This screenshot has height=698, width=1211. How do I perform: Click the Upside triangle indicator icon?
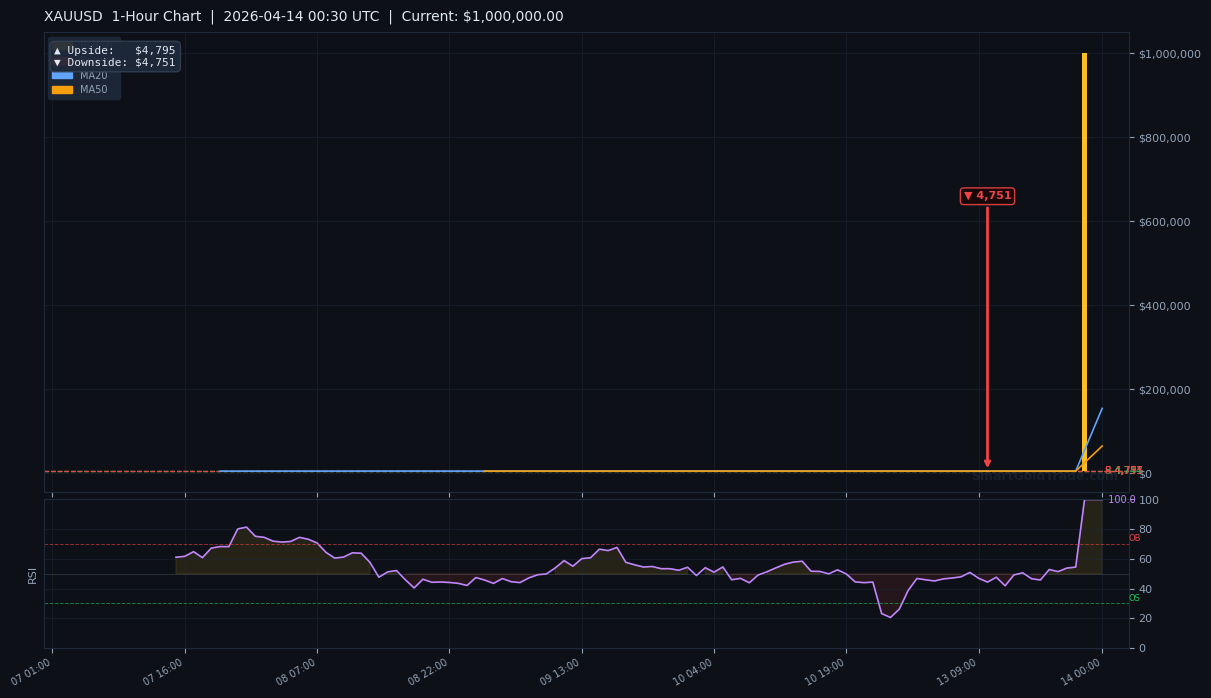click(x=57, y=50)
